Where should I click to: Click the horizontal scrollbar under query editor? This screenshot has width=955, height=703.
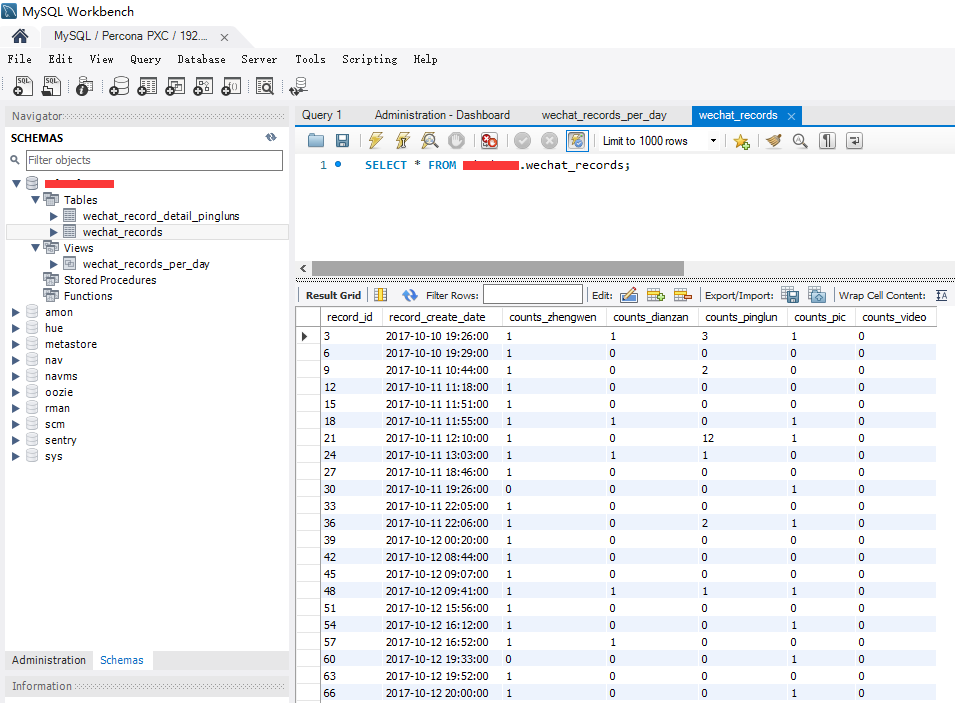coord(498,268)
